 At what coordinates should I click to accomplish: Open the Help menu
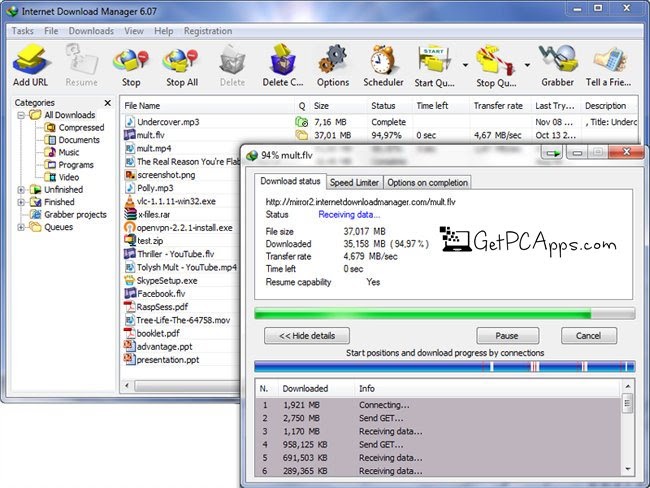tap(164, 31)
